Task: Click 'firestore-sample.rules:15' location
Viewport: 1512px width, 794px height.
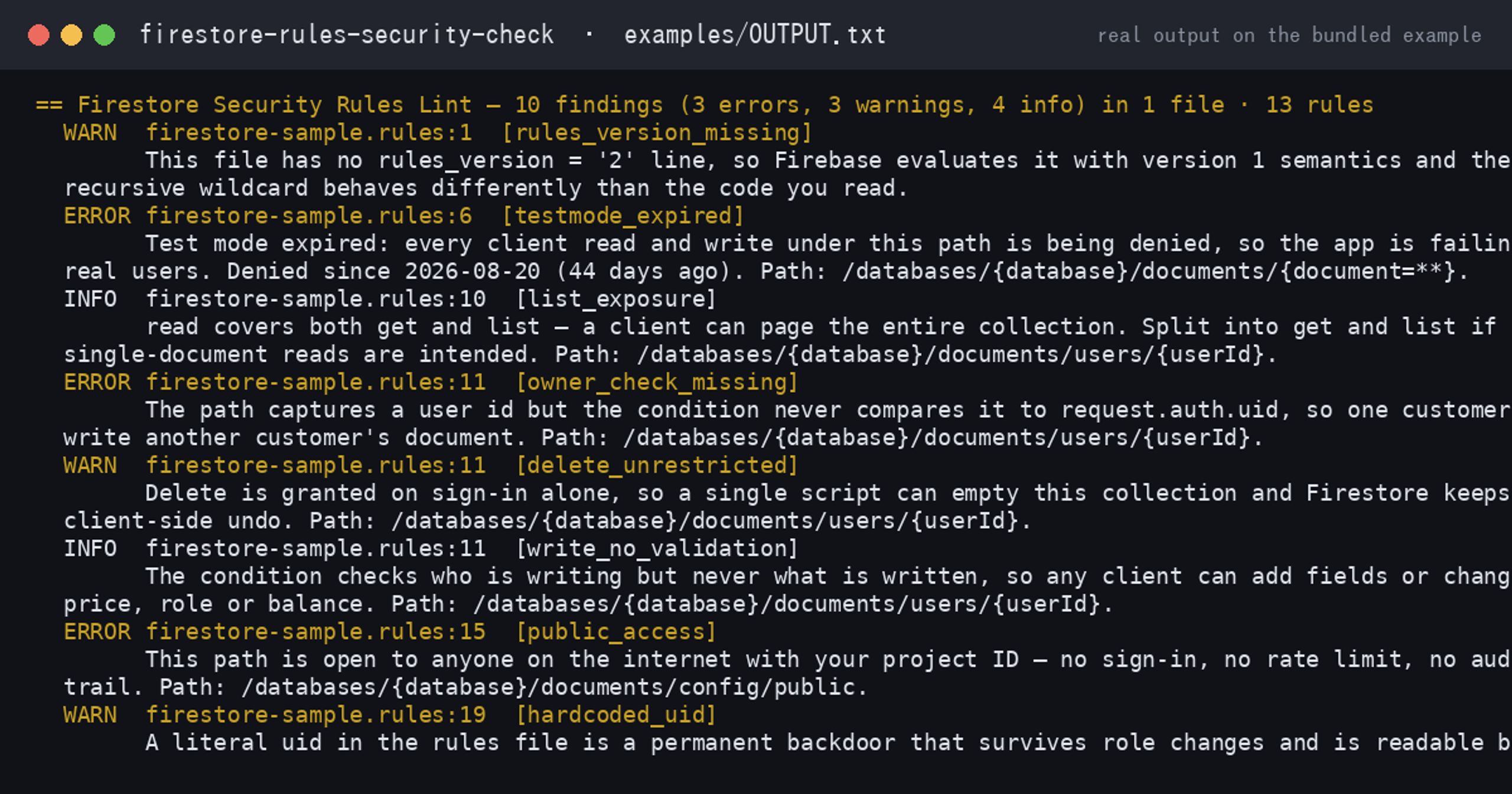Action: tap(316, 633)
